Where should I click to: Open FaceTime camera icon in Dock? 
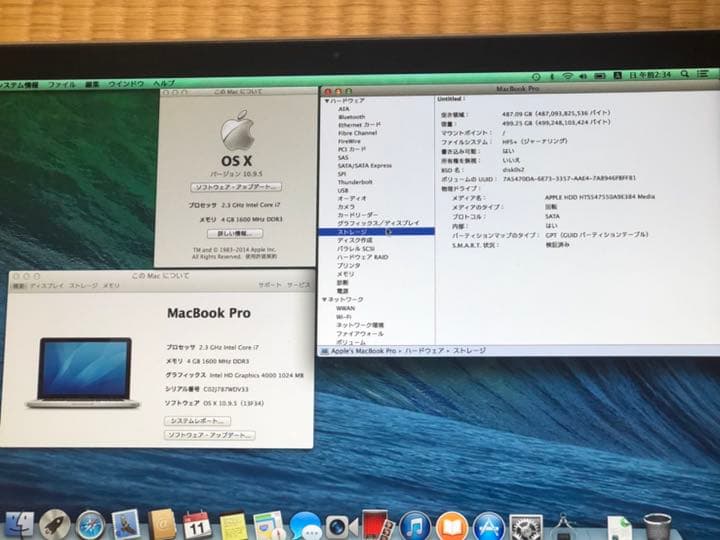(x=341, y=526)
